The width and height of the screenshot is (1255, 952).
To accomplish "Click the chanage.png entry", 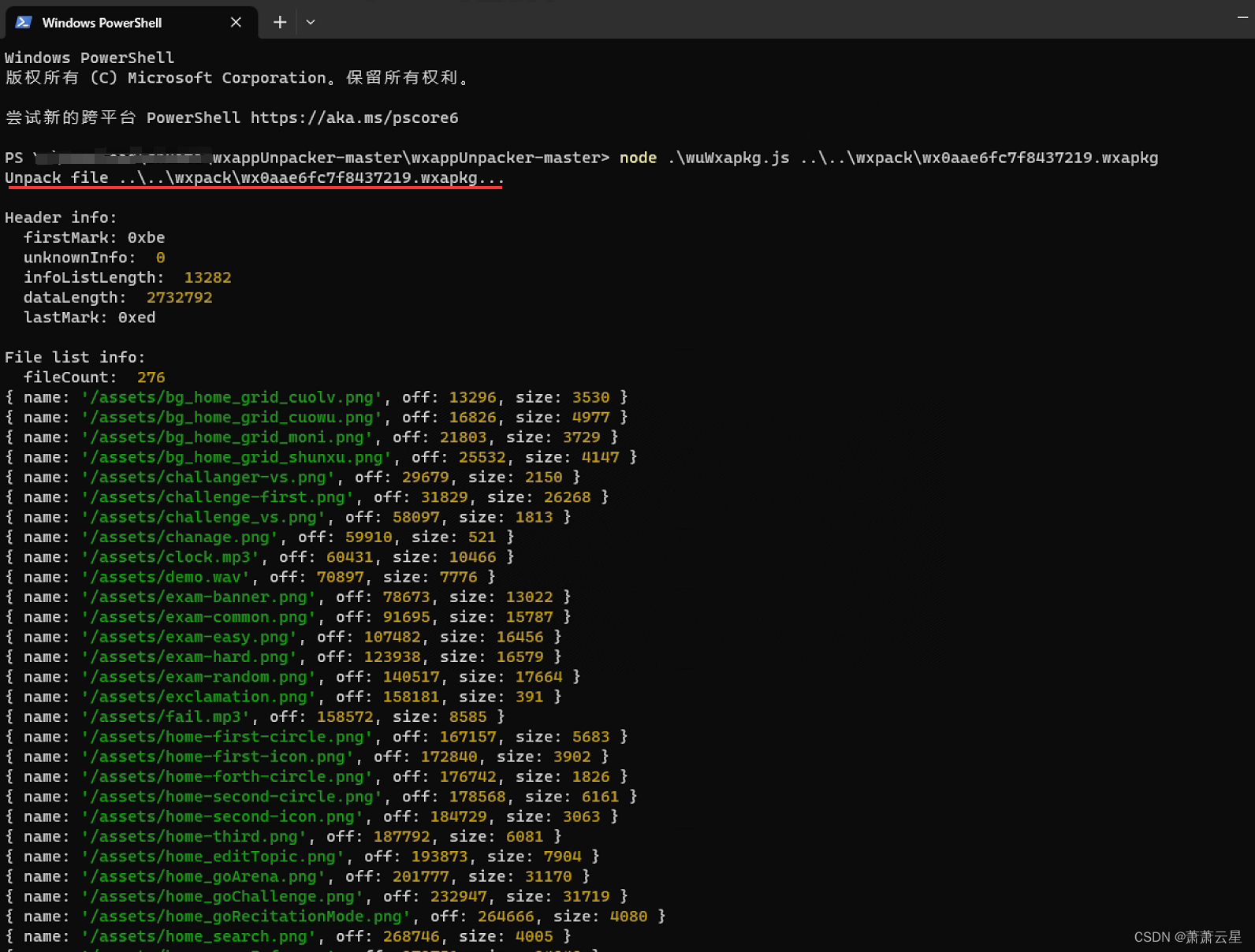I will coord(259,537).
